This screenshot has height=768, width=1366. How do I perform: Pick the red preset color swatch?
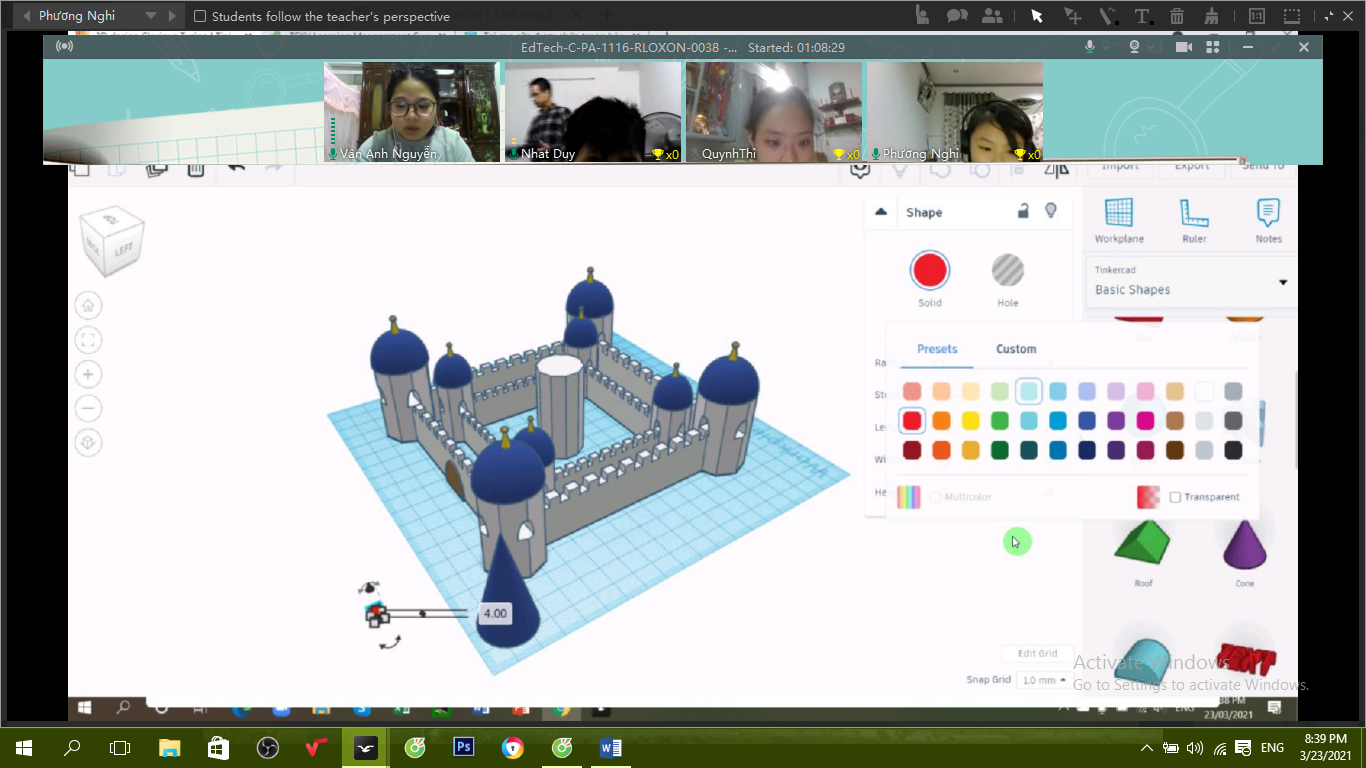tap(912, 421)
